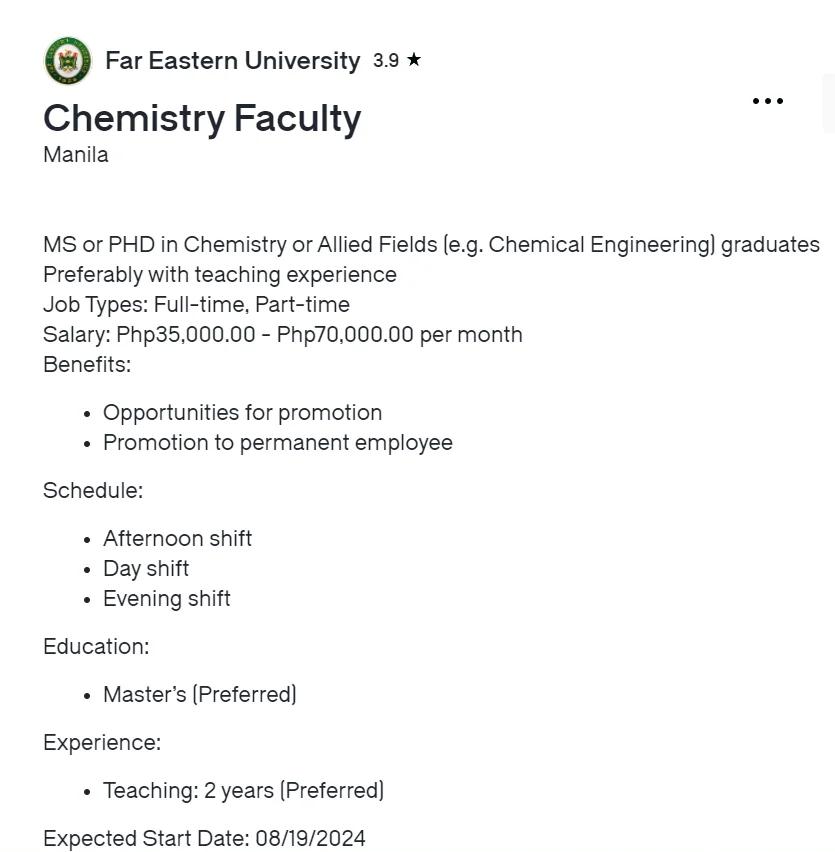Click the Preferably with teaching experience line
The image size is (835, 852).
click(x=219, y=275)
